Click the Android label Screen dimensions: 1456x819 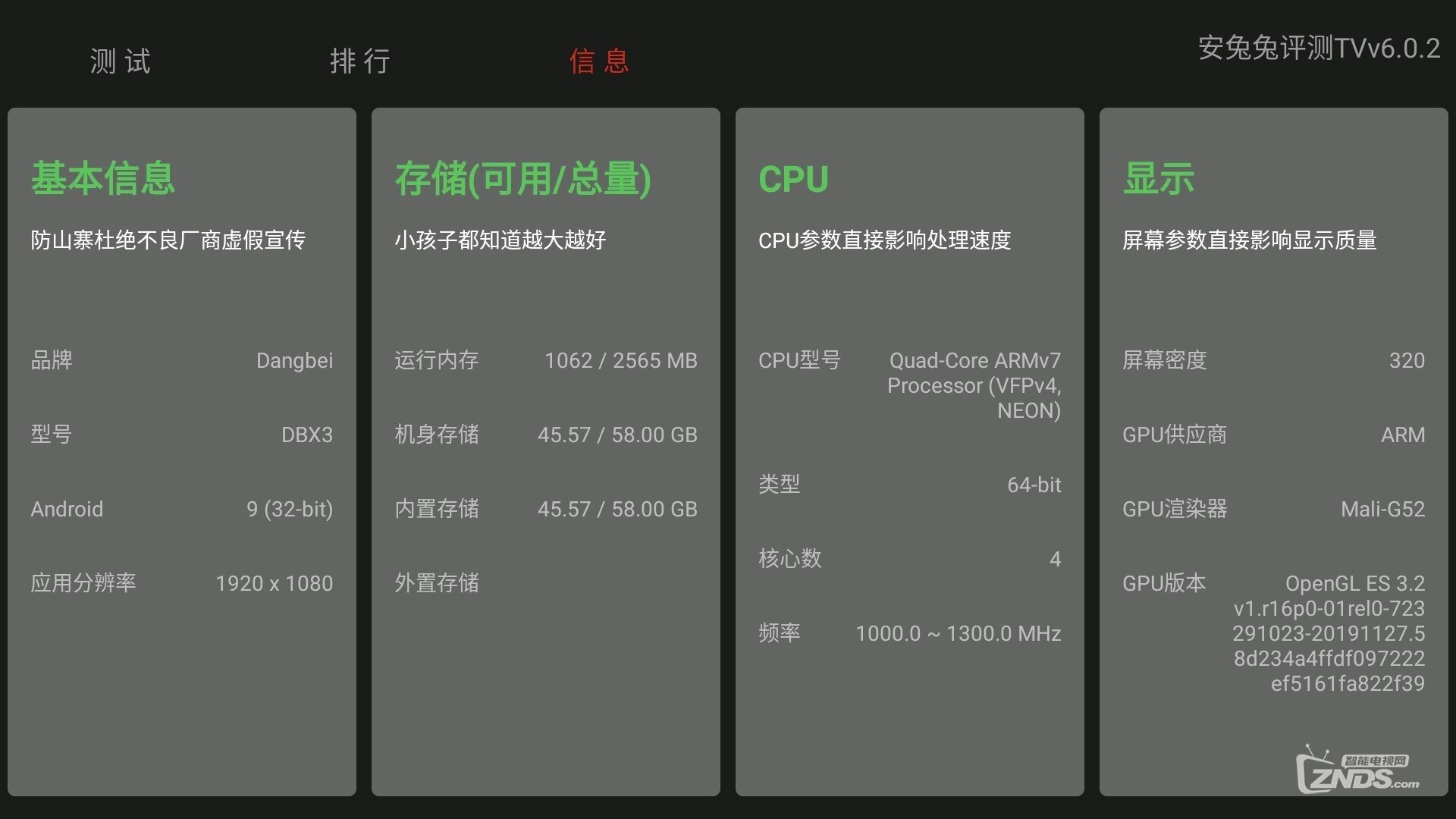67,509
